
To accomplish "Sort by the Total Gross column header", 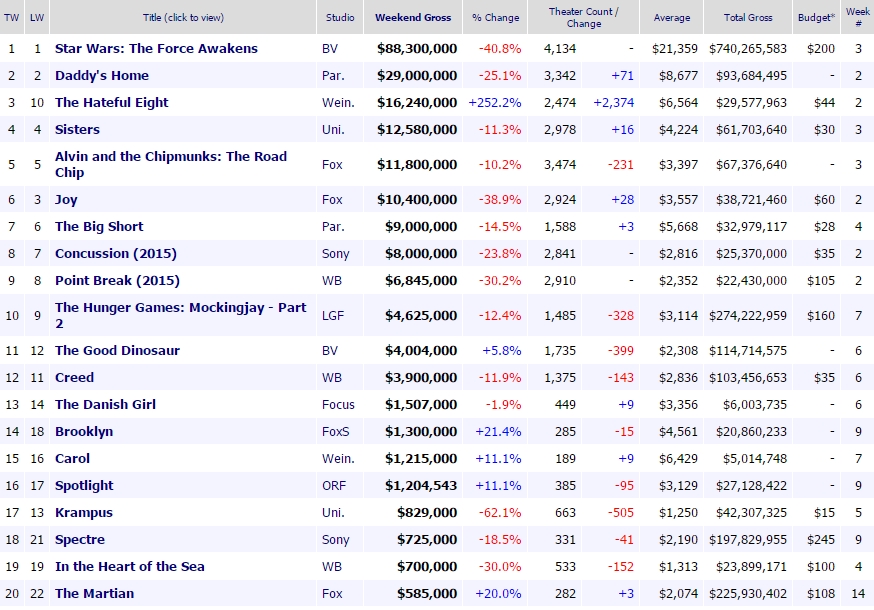I will click(748, 17).
